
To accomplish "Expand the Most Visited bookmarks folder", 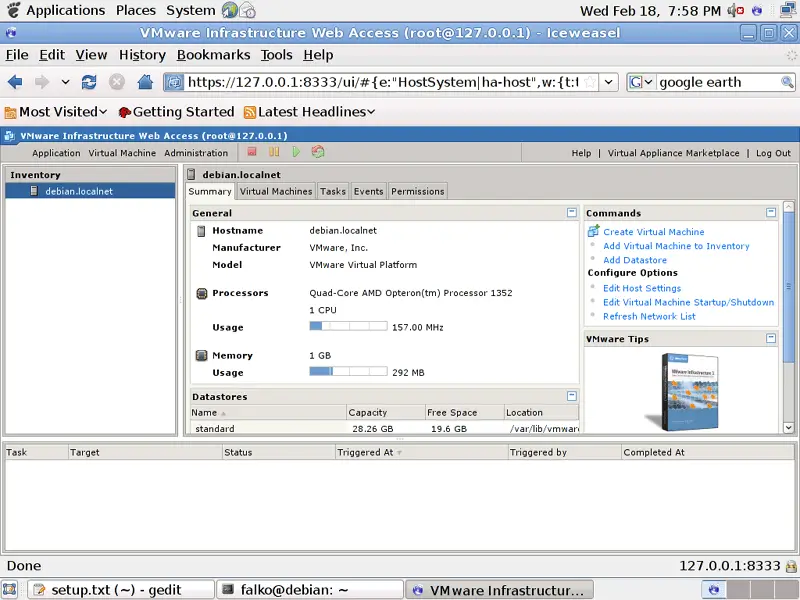I will coord(56,112).
